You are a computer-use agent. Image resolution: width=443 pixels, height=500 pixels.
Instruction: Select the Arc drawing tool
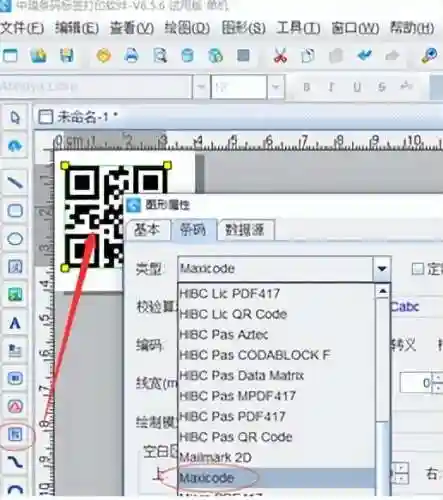(x=15, y=489)
